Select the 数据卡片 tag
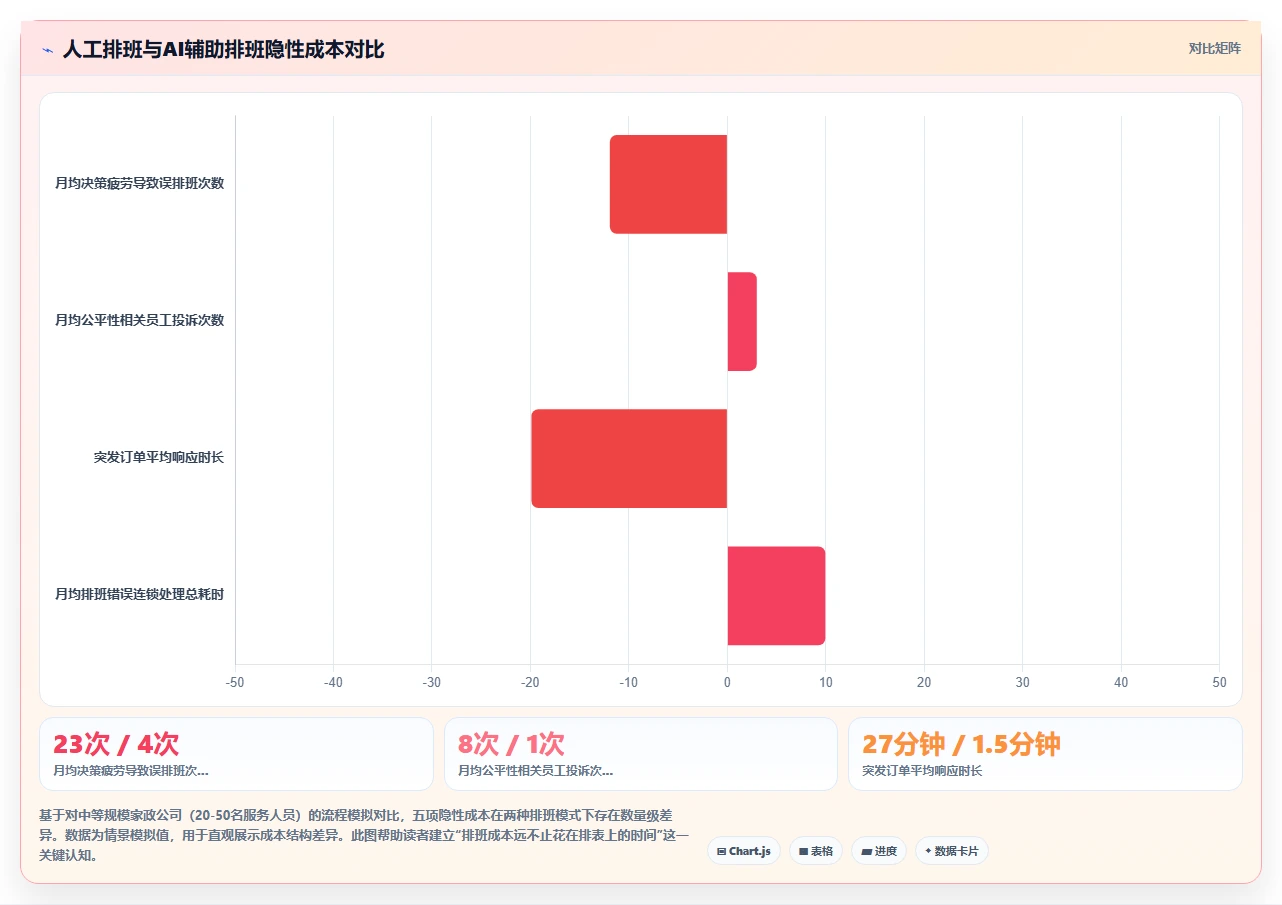This screenshot has width=1282, height=905. coord(952,851)
